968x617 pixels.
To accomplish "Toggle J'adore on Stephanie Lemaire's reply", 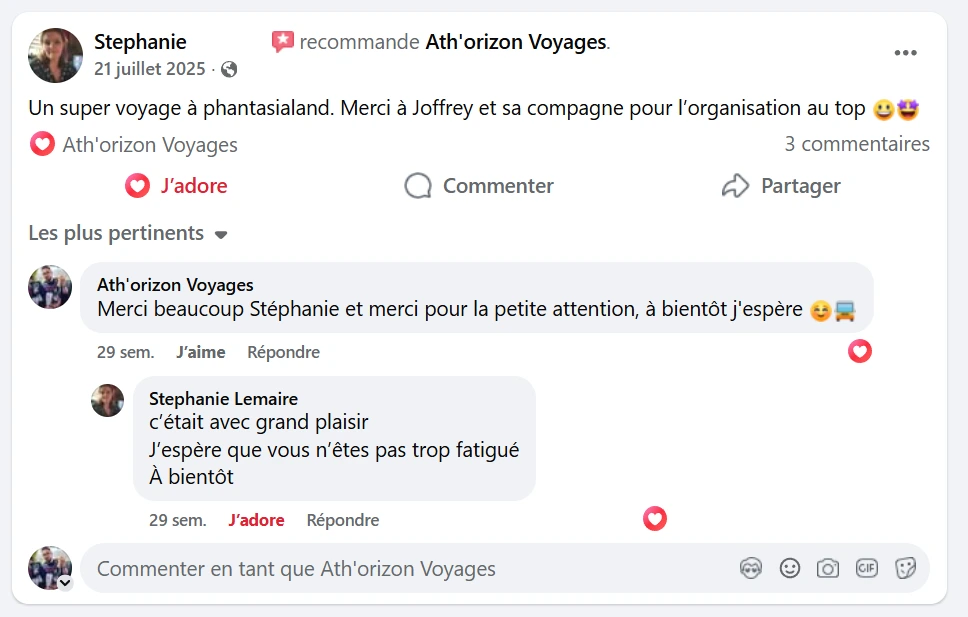I will click(256, 520).
